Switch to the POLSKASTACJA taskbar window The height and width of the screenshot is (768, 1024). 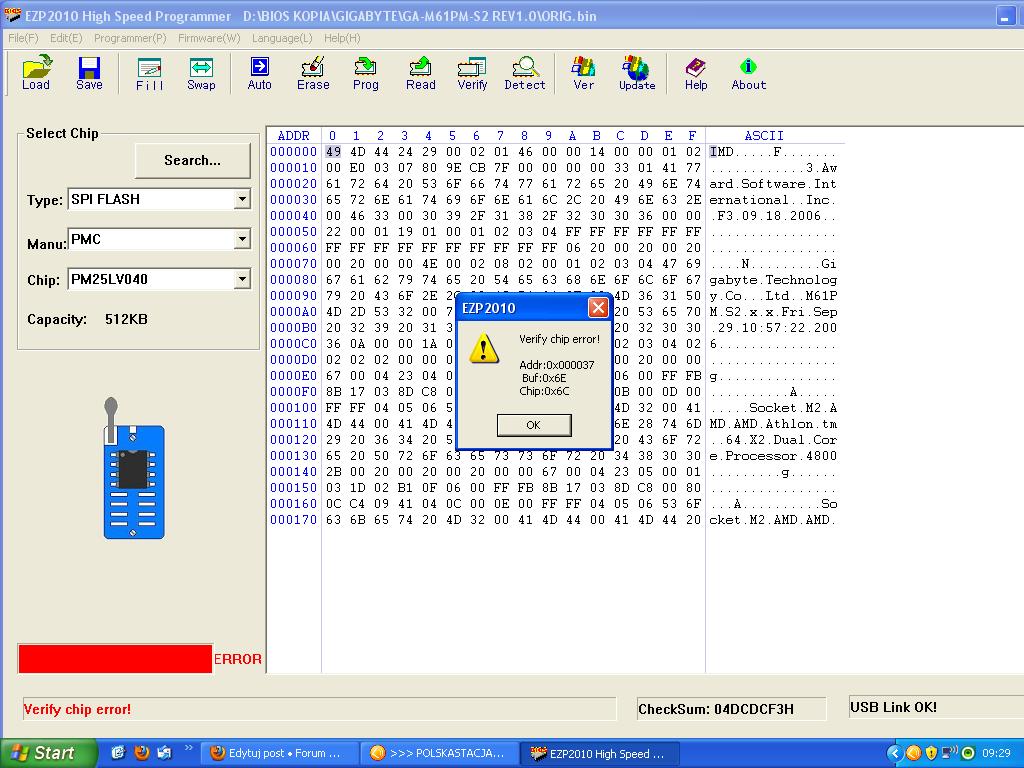point(441,754)
